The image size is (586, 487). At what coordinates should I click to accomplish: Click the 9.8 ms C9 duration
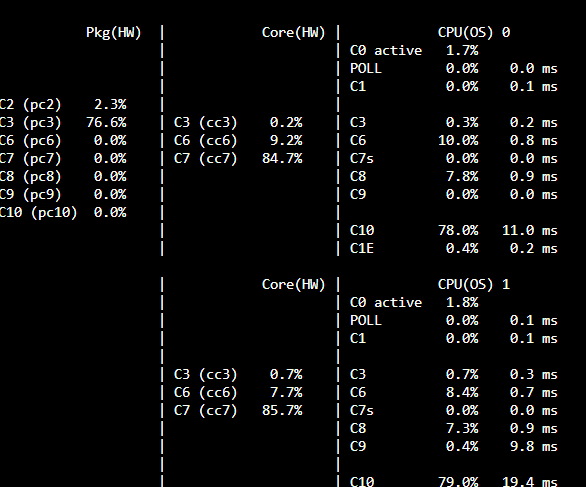tap(534, 446)
